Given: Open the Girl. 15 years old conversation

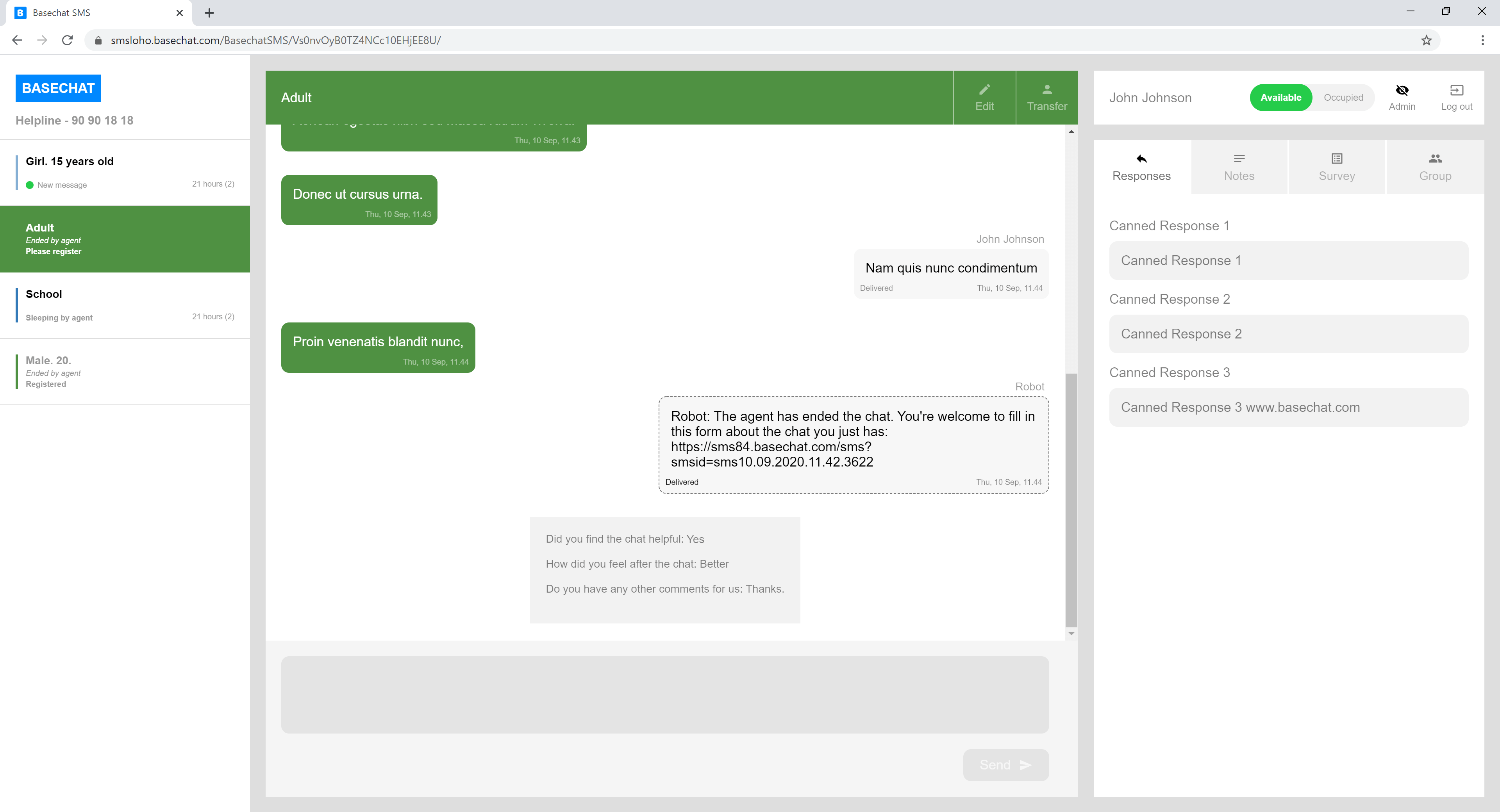Looking at the screenshot, I should tap(125, 172).
